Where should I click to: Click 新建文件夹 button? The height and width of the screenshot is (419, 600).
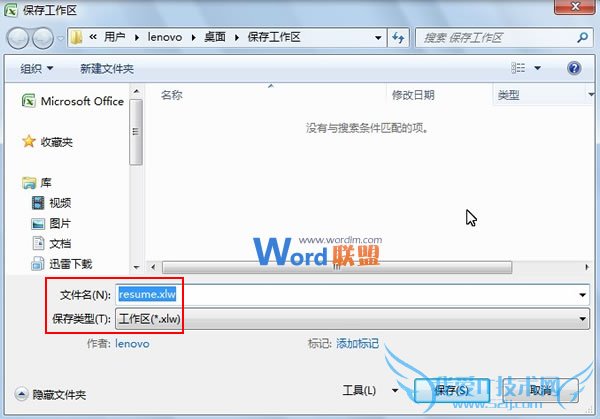107,68
